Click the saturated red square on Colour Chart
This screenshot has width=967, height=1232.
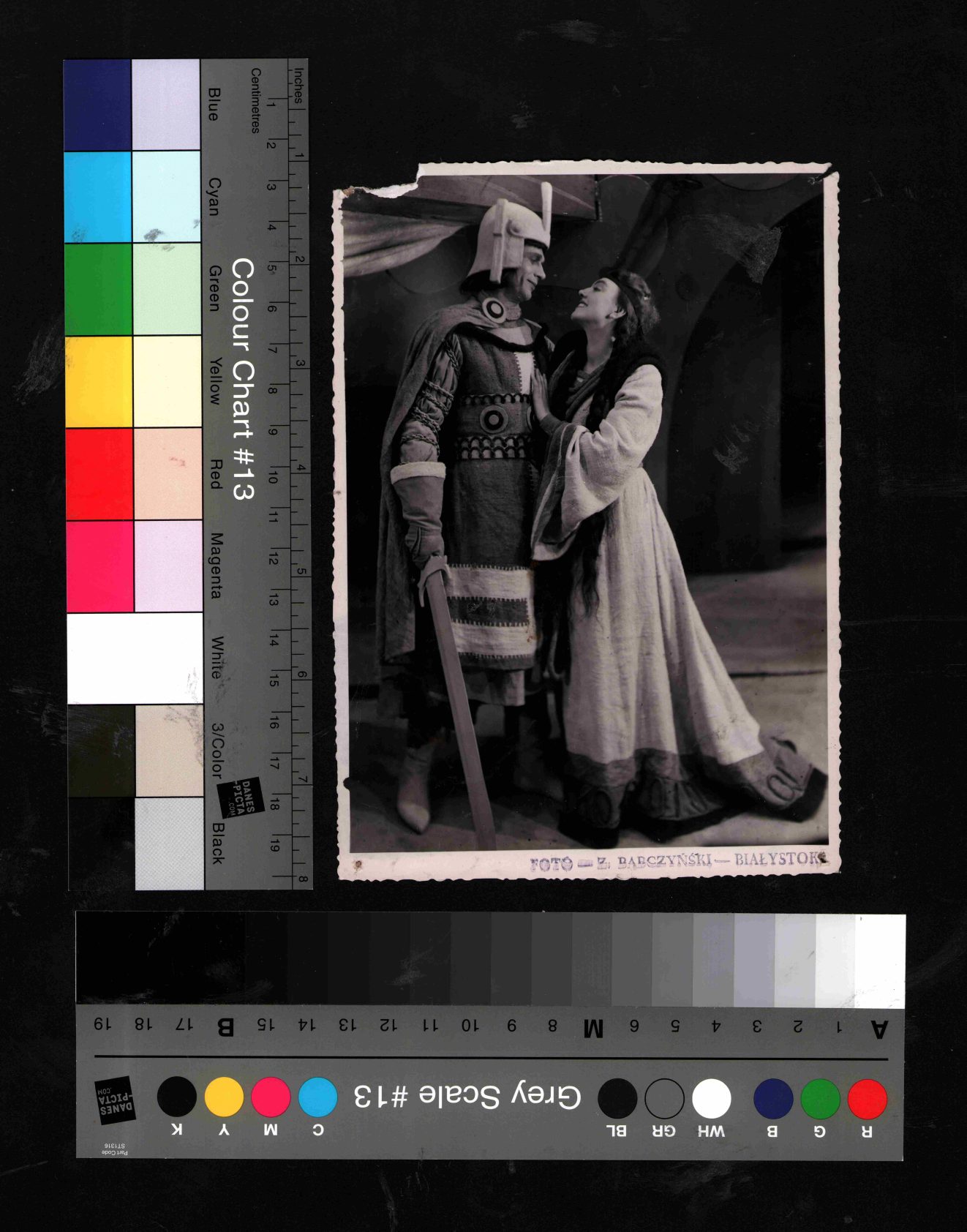click(99, 473)
